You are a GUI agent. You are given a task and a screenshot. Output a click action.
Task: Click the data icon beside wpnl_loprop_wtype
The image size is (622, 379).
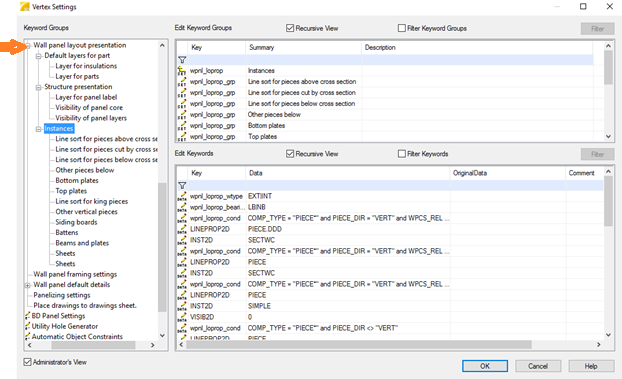(182, 196)
